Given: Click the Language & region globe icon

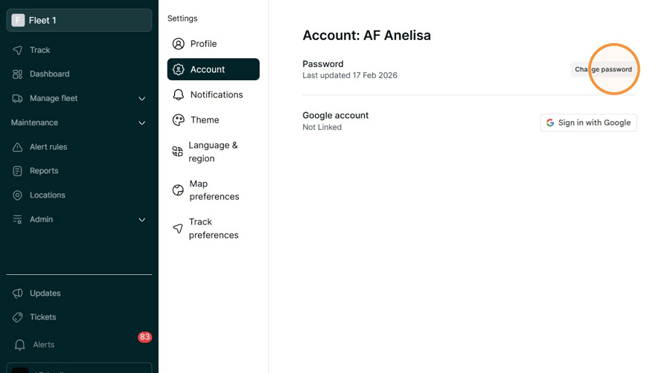Looking at the screenshot, I should pos(177,151).
